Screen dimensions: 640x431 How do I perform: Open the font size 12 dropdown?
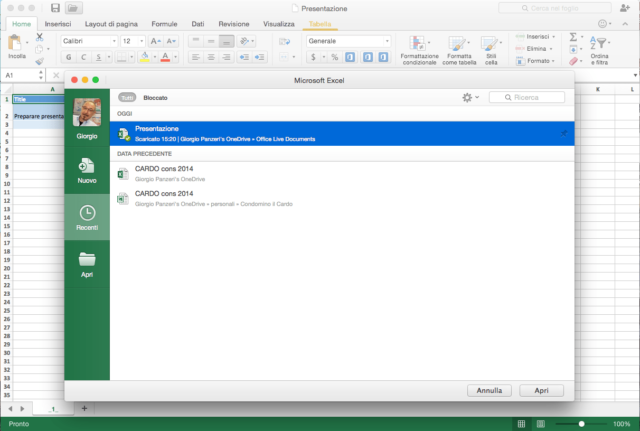[142, 41]
